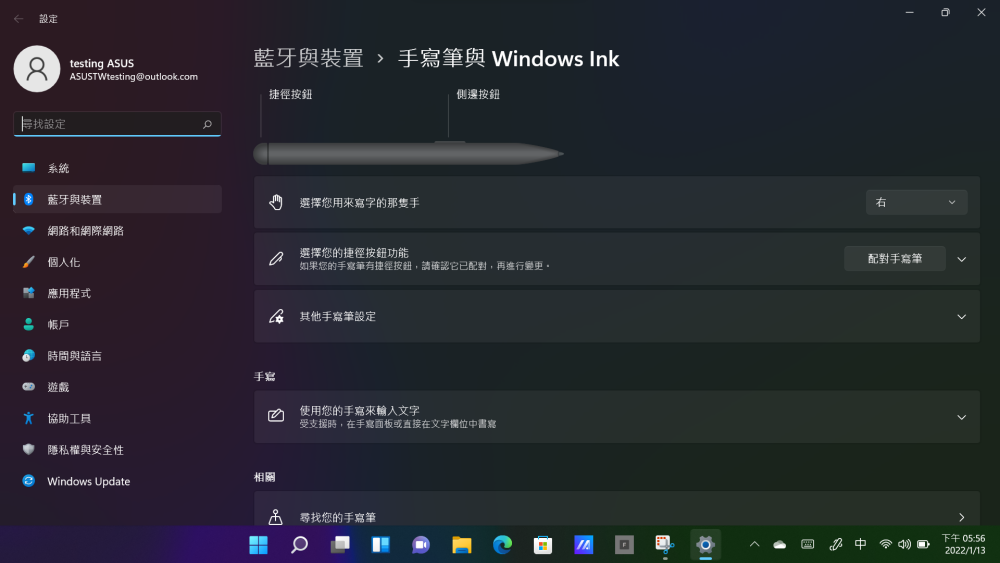Open 尋找您的手寫筆 related link
This screenshot has width=1000, height=563.
[x=616, y=516]
